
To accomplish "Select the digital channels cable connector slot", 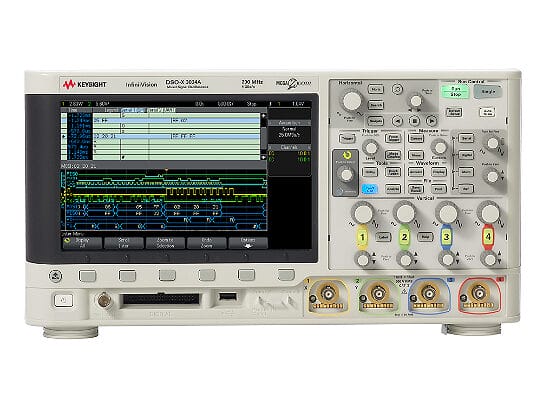I will coord(161,299).
